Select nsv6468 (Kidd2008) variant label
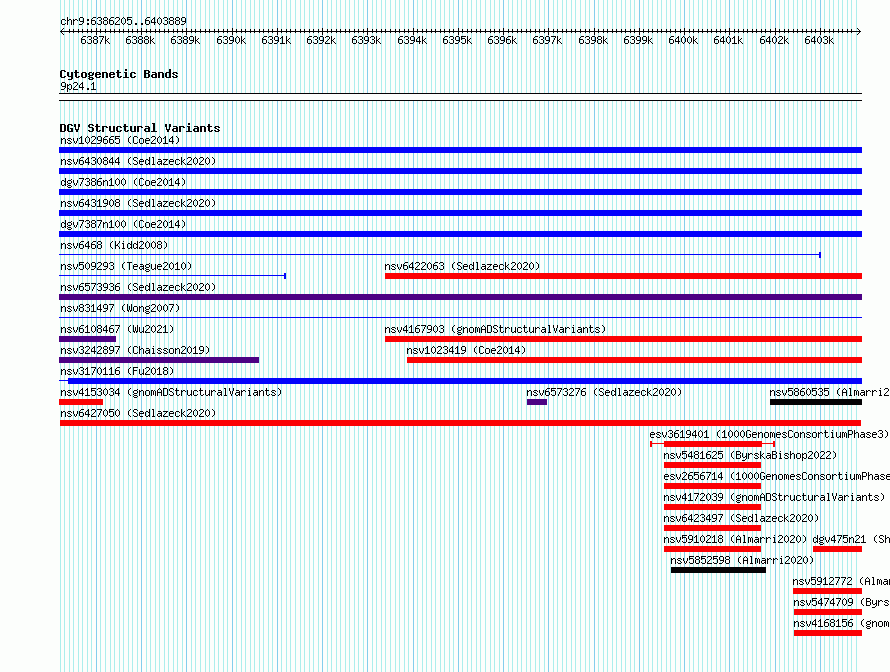The image size is (890, 672). tap(114, 245)
